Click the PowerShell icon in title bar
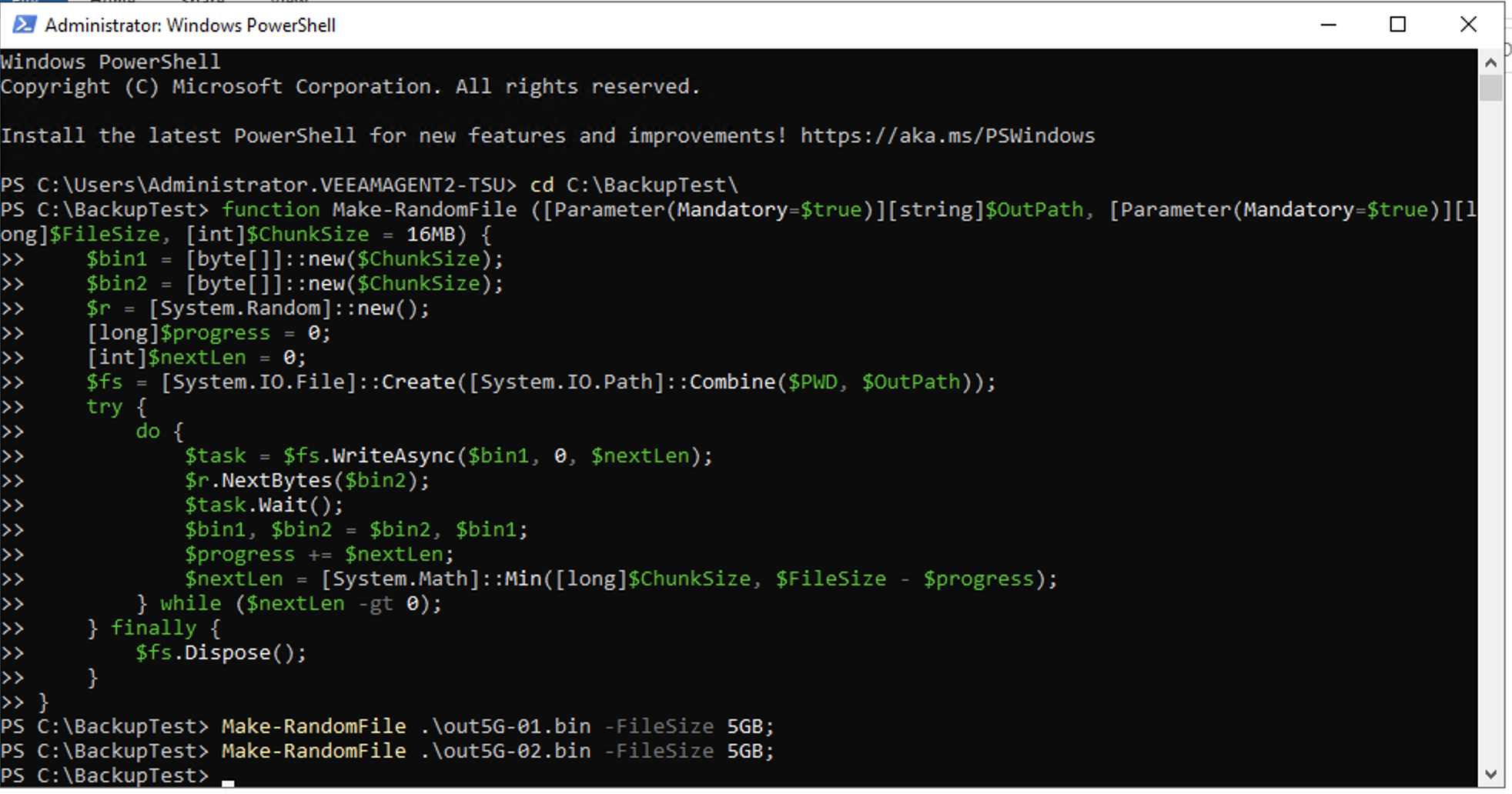1512x794 pixels. pyautogui.click(x=24, y=25)
